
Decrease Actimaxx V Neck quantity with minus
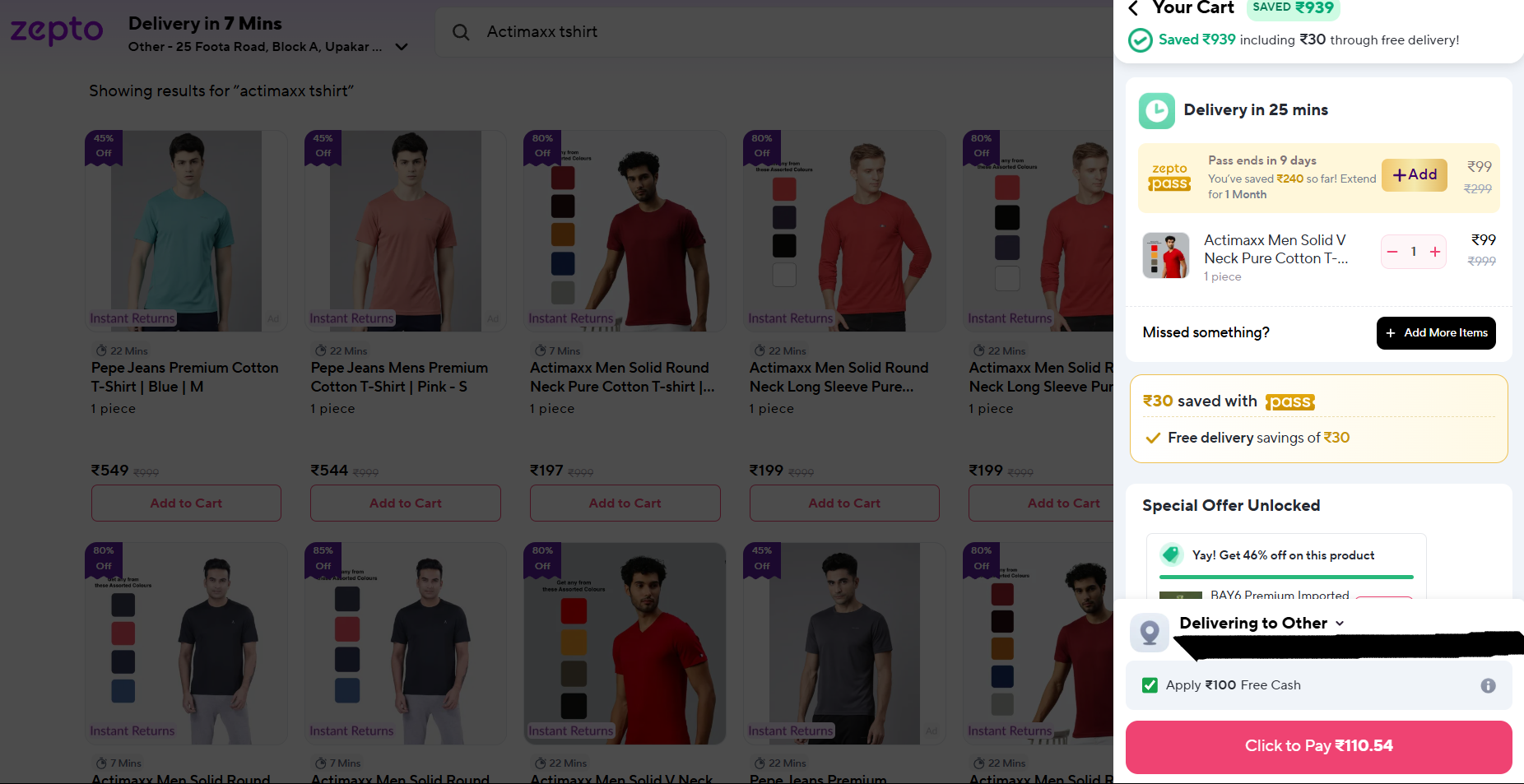1392,252
